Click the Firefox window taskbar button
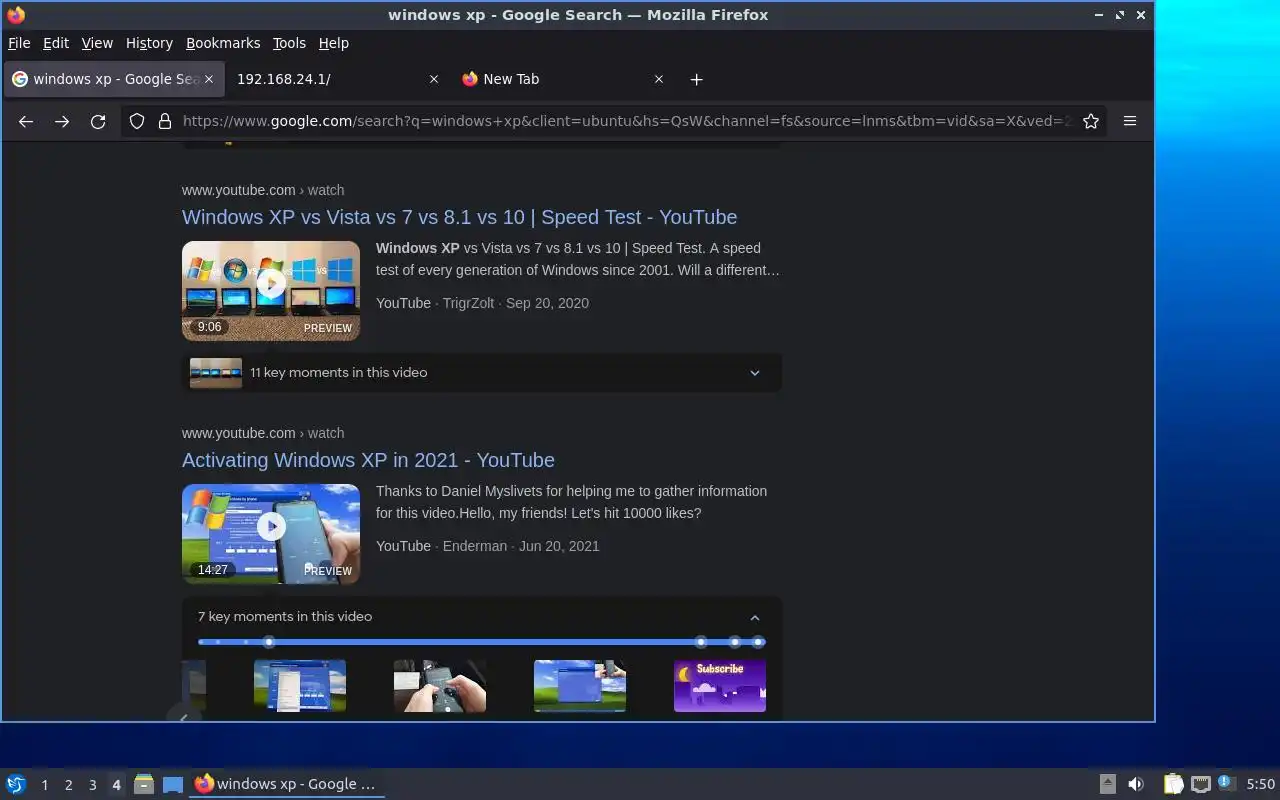This screenshot has height=800, width=1280. (x=287, y=784)
